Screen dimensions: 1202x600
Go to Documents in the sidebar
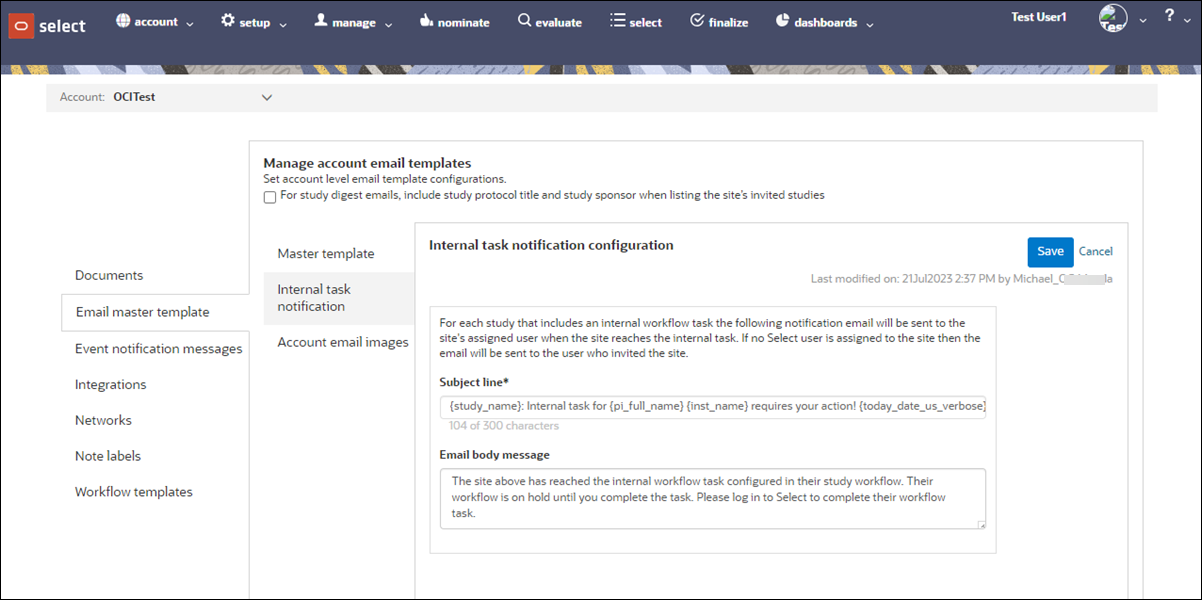click(x=109, y=275)
